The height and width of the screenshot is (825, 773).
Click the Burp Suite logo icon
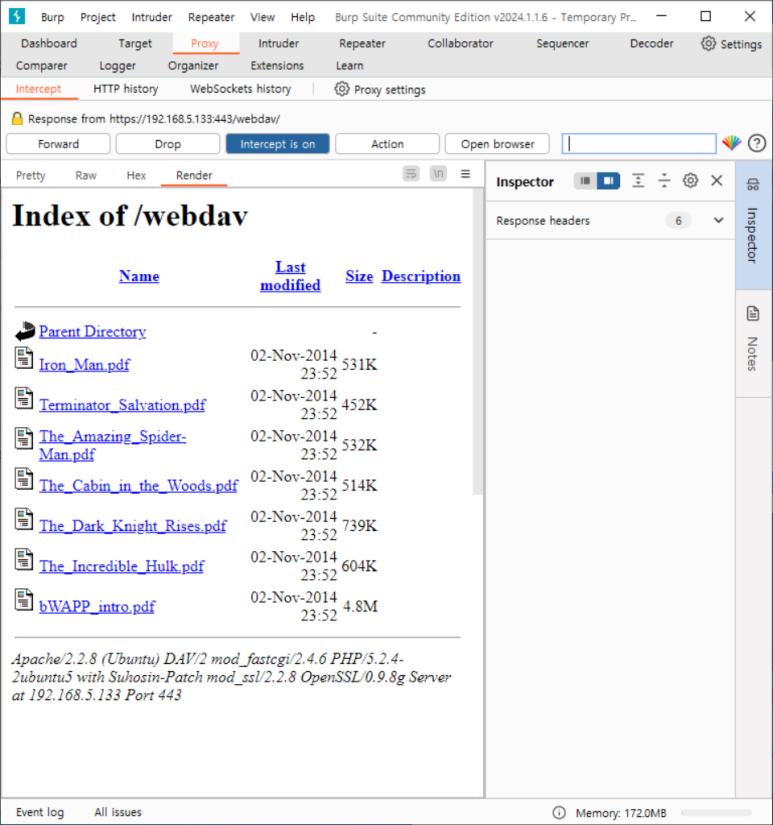coord(16,16)
